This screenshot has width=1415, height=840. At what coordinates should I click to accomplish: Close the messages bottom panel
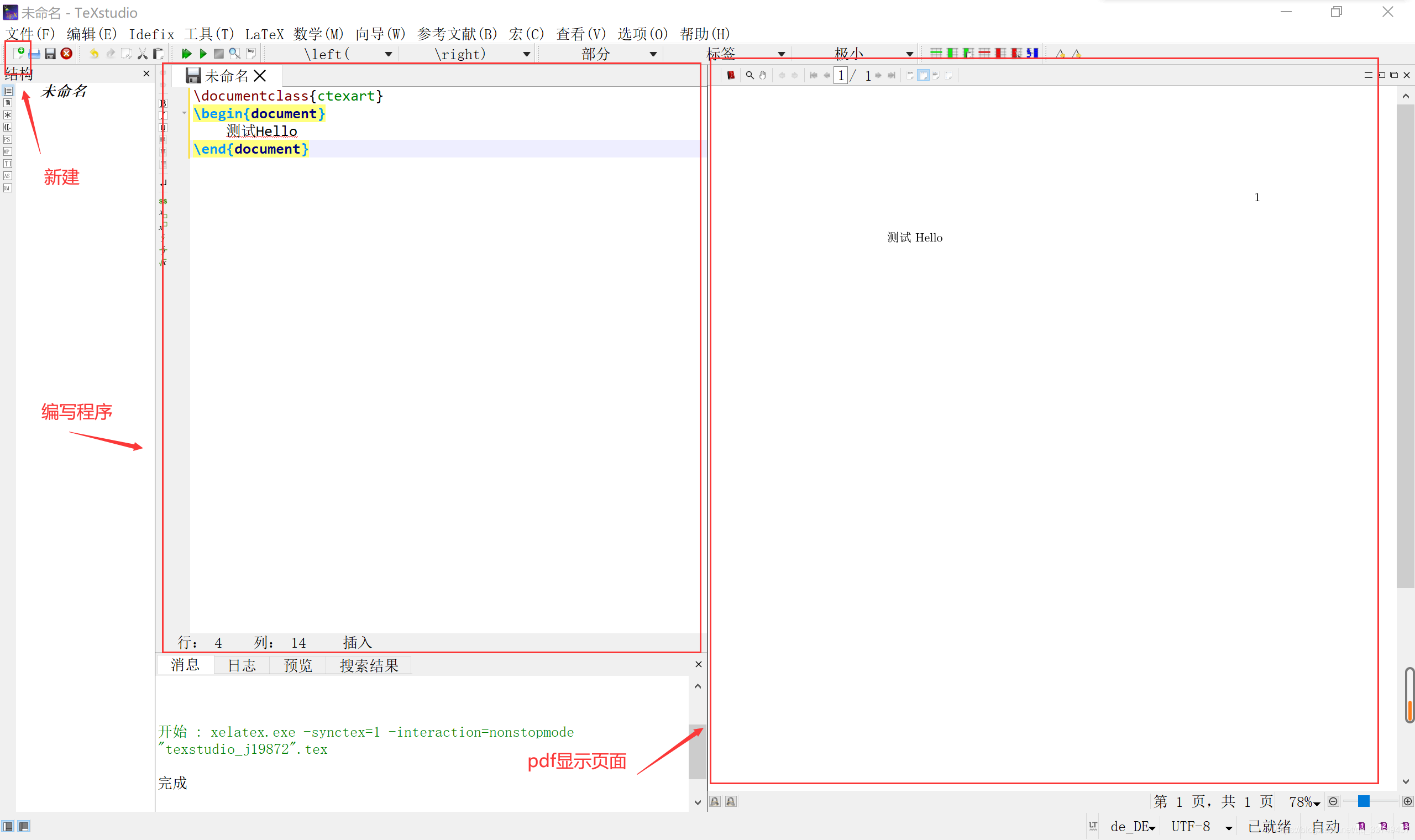point(699,664)
